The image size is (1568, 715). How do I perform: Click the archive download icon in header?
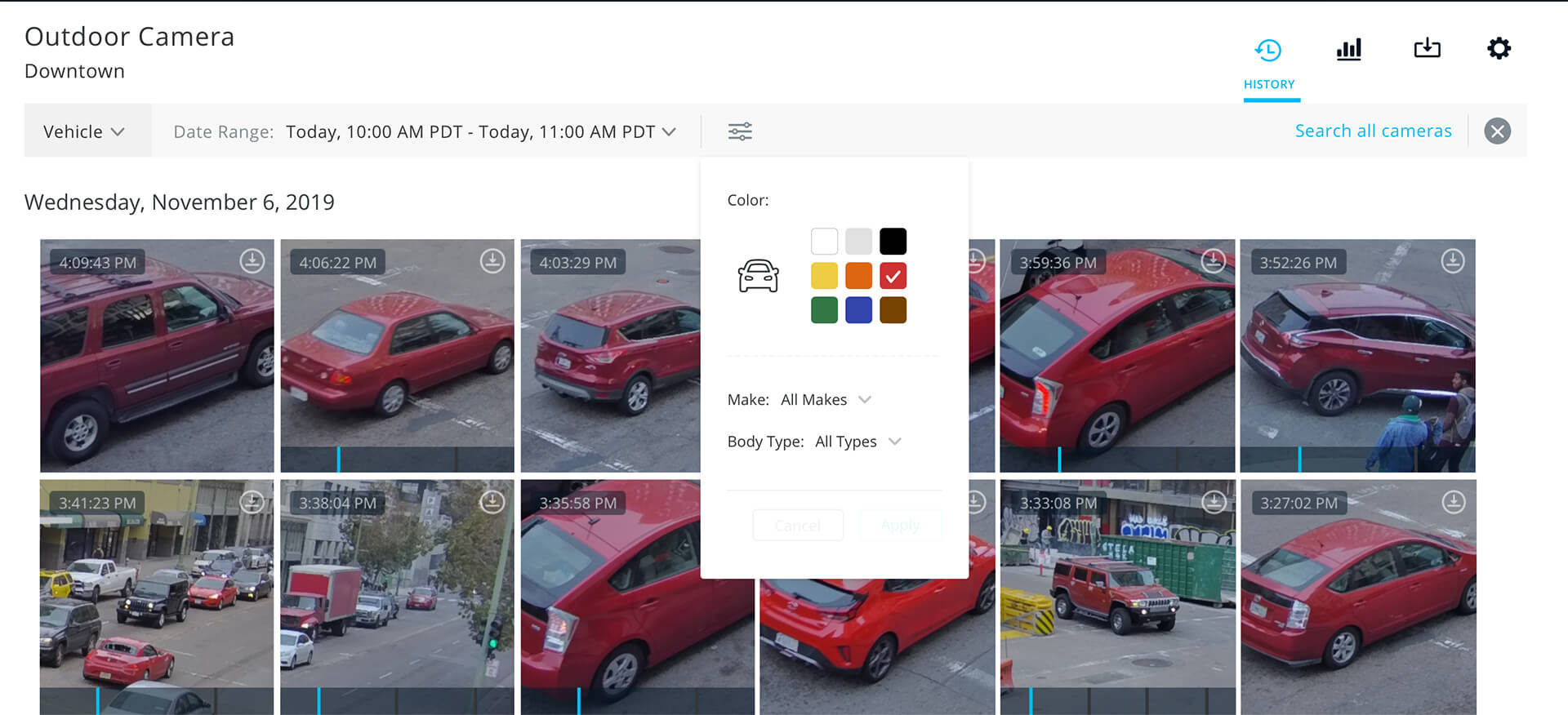(x=1427, y=48)
